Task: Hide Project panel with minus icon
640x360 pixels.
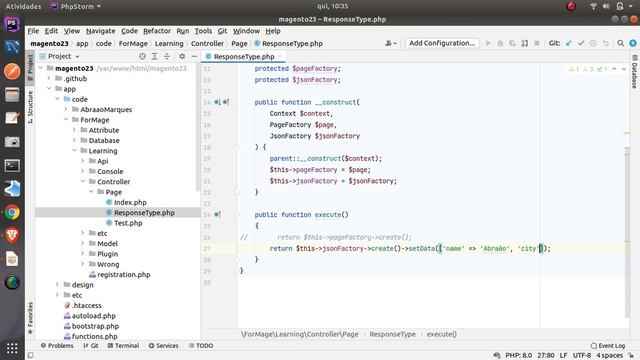Action: tap(194, 56)
